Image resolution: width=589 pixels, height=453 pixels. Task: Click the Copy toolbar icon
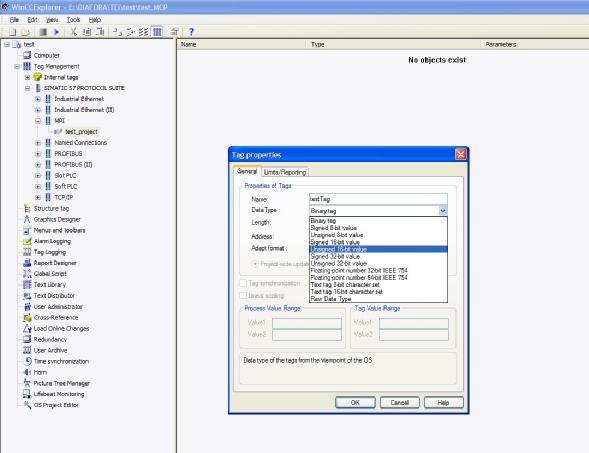tap(87, 32)
